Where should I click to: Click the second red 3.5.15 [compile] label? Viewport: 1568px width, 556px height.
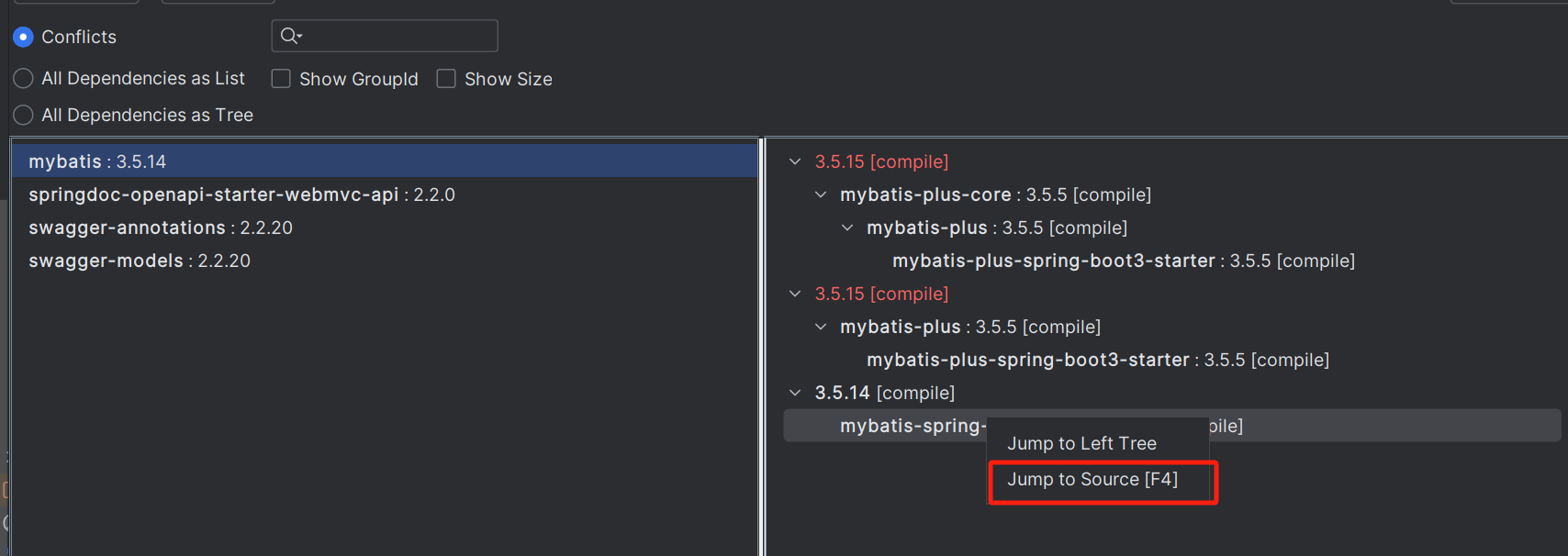tap(881, 294)
